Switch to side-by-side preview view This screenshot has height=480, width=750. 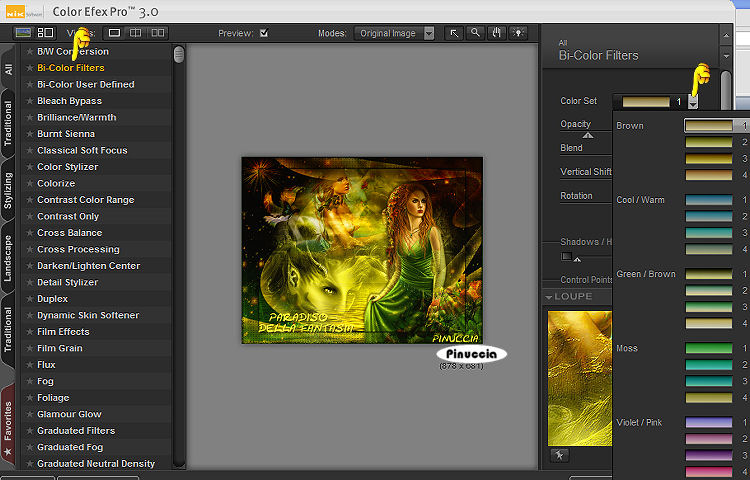click(x=158, y=33)
